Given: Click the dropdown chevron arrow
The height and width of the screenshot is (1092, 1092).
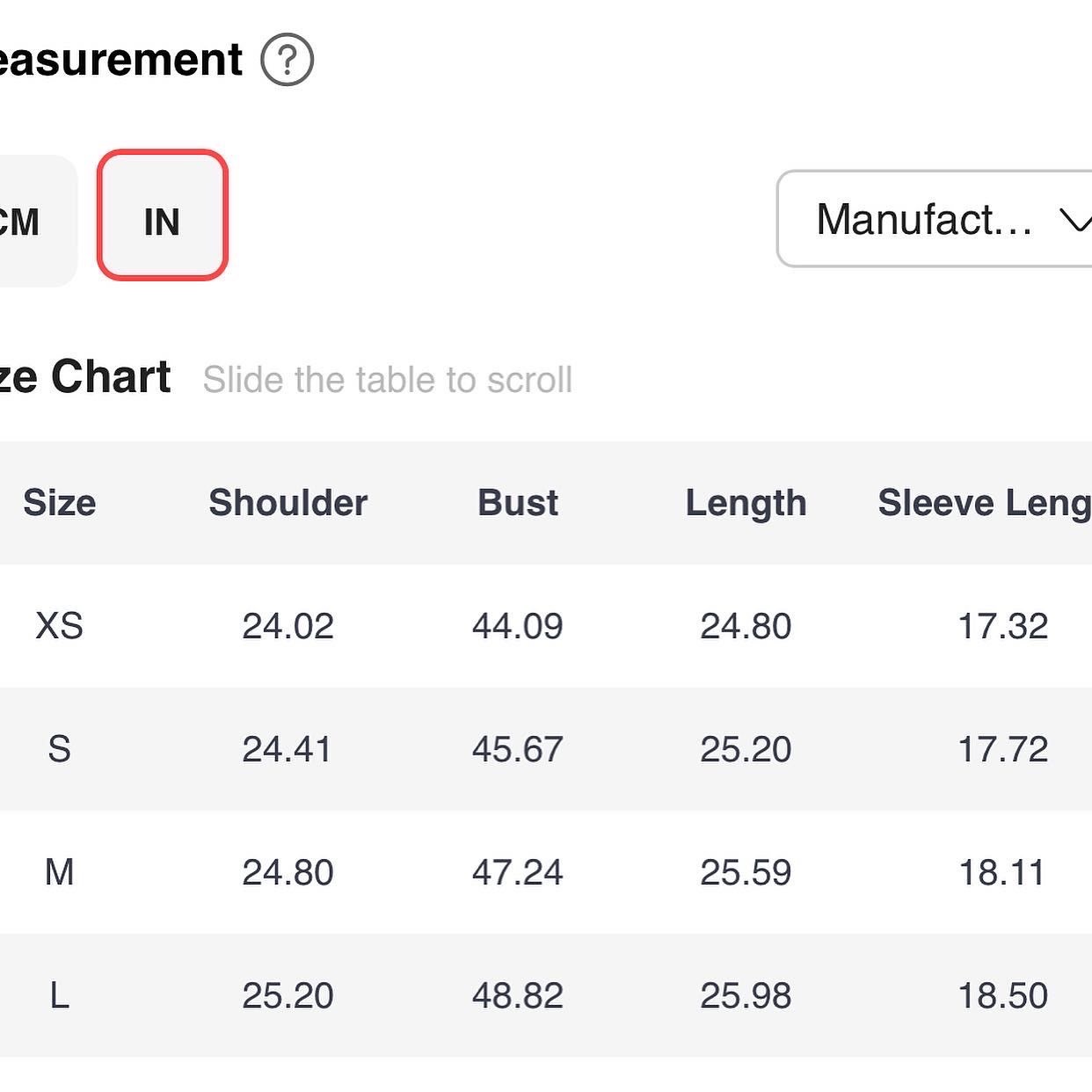Looking at the screenshot, I should click(x=1075, y=220).
